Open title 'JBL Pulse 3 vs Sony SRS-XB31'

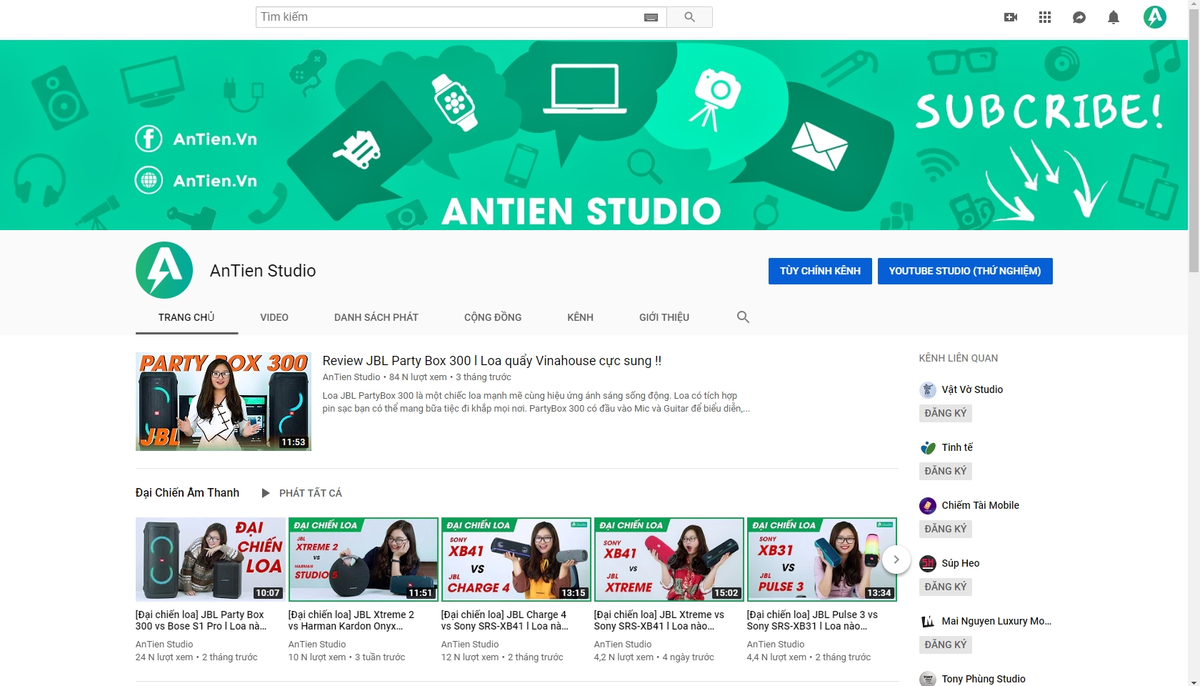(812, 620)
